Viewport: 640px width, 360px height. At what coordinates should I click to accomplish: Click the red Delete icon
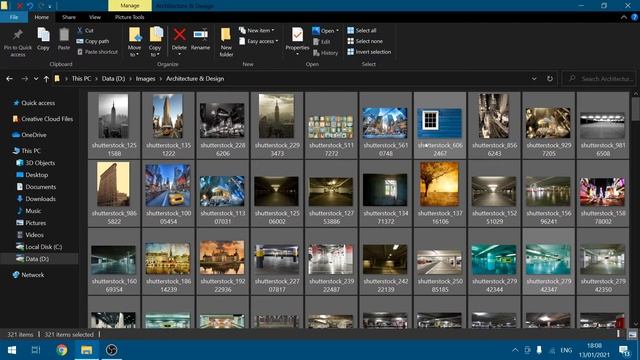click(x=179, y=35)
